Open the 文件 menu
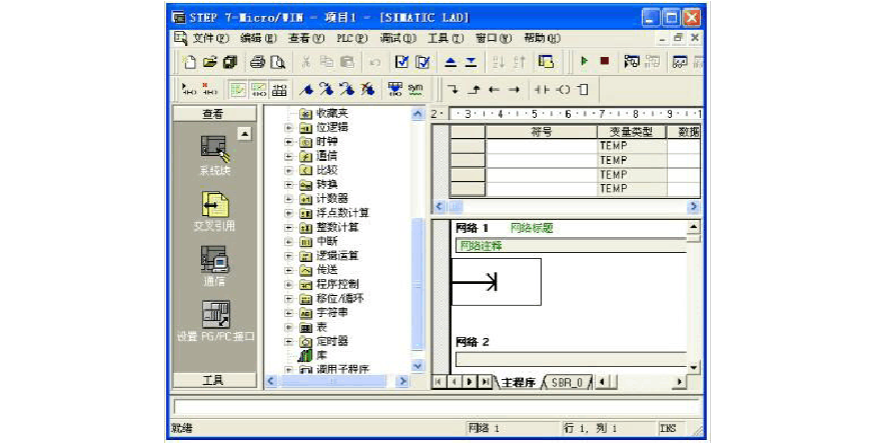 pyautogui.click(x=210, y=38)
